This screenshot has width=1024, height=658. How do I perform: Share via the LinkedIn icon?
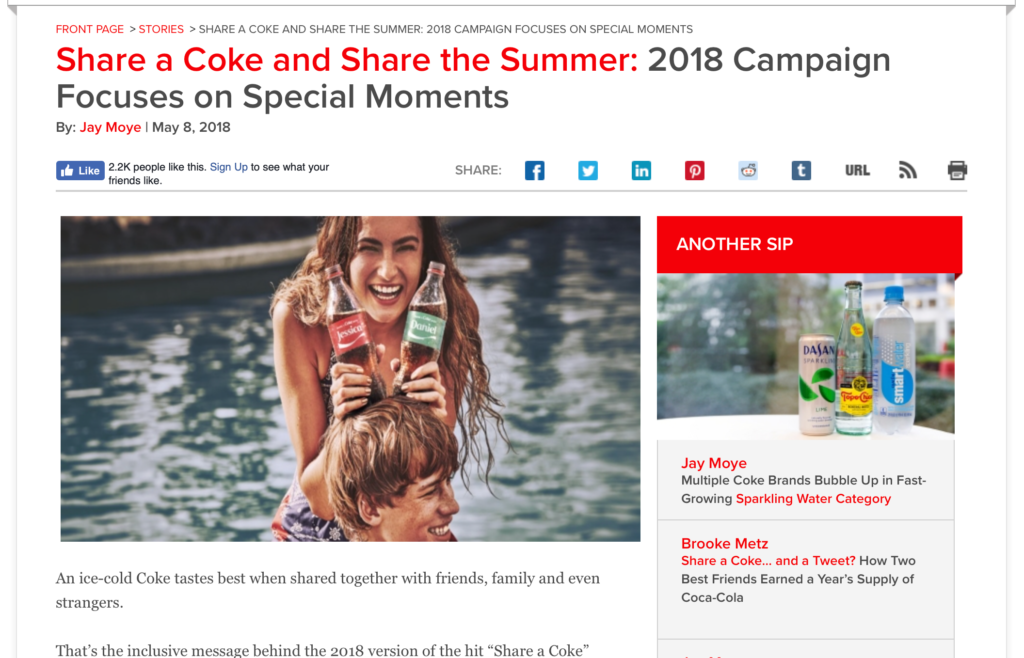641,171
